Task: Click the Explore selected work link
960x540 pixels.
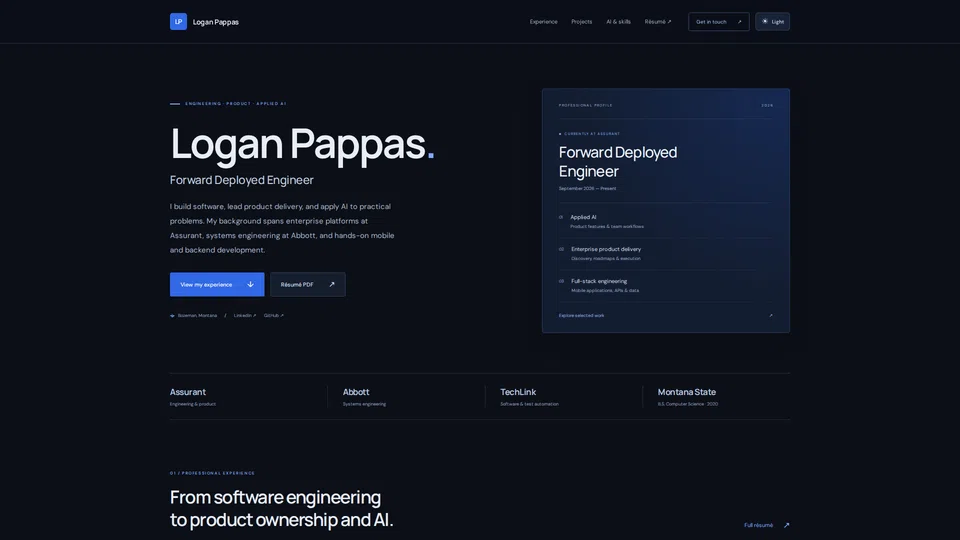Action: click(581, 315)
